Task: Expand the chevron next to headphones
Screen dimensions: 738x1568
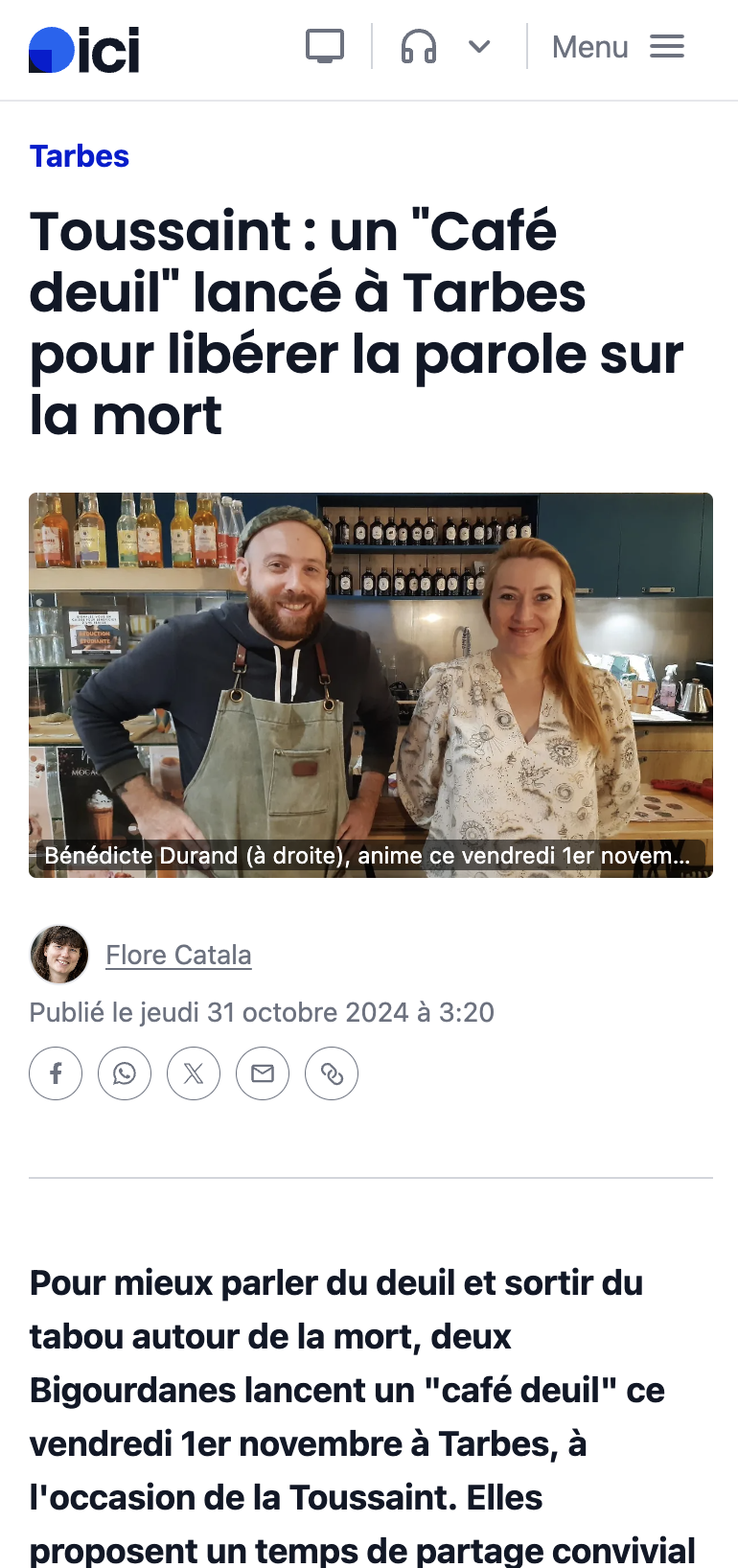Action: coord(479,46)
